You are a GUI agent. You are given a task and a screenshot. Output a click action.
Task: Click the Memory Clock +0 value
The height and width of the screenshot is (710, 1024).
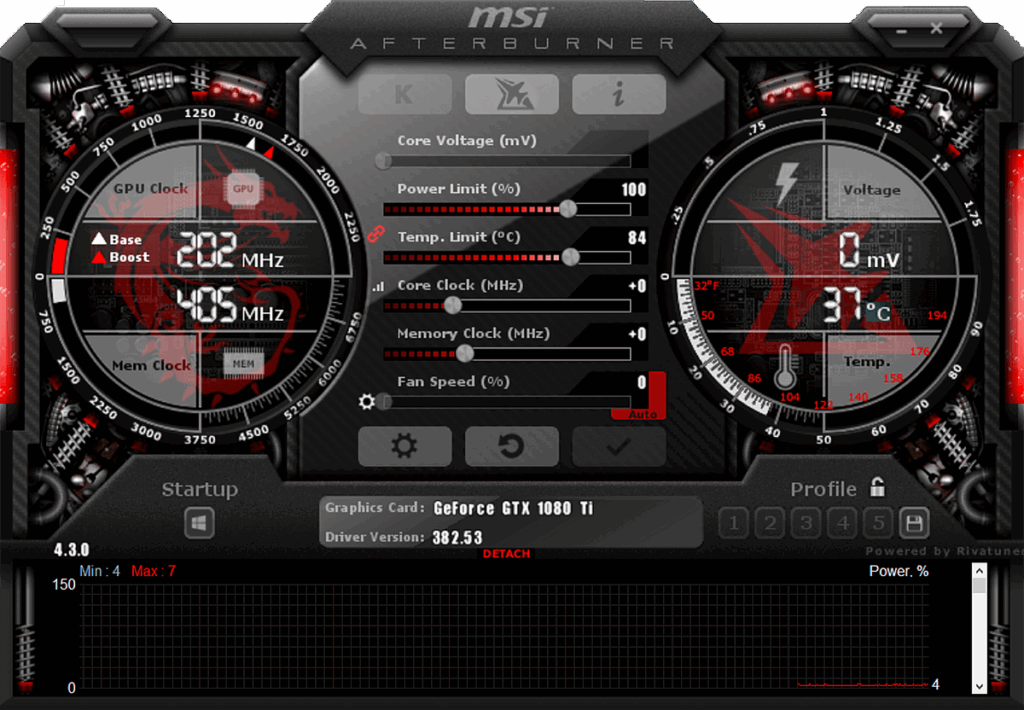tap(637, 334)
